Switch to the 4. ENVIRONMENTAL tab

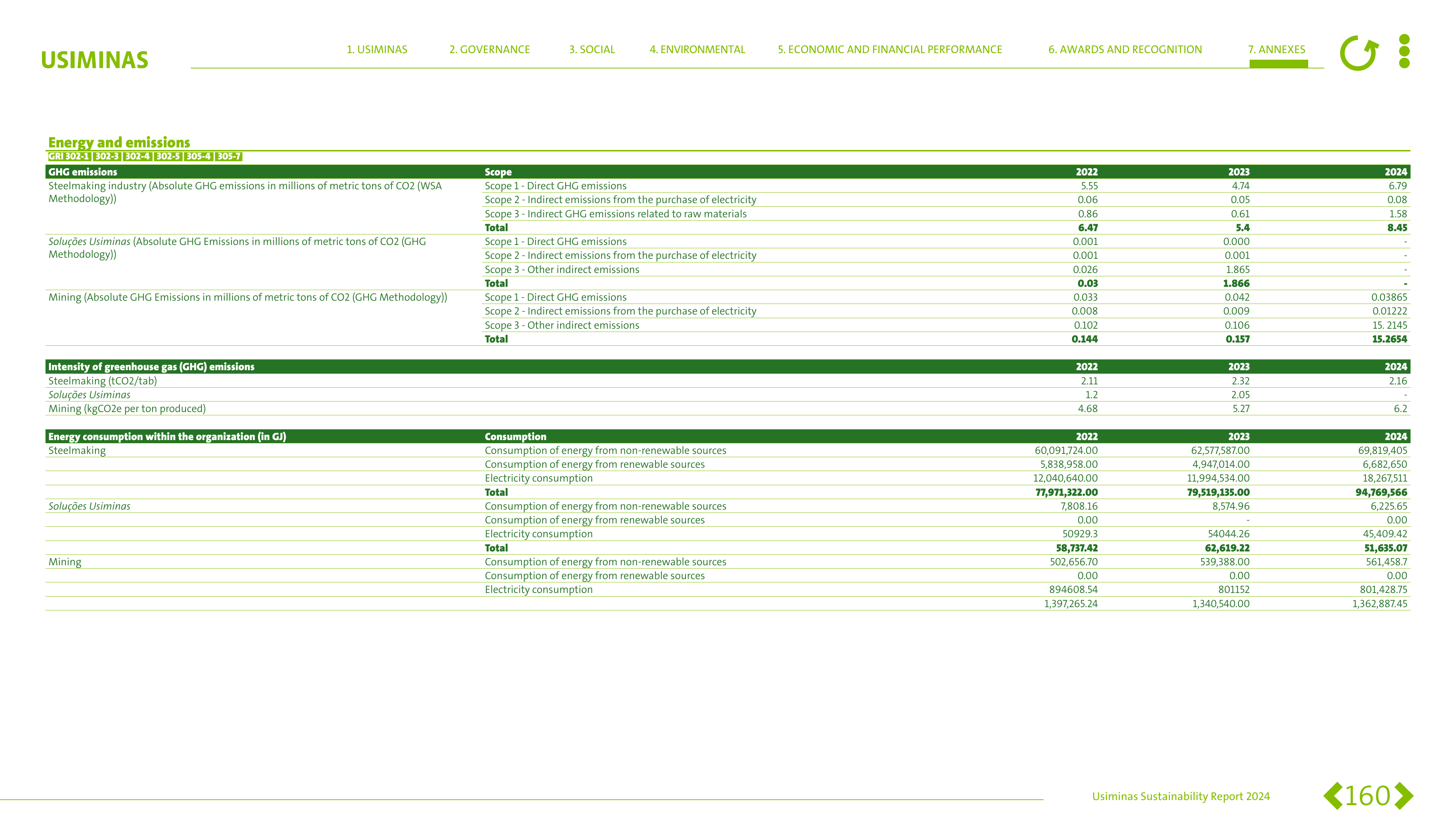[x=697, y=50]
